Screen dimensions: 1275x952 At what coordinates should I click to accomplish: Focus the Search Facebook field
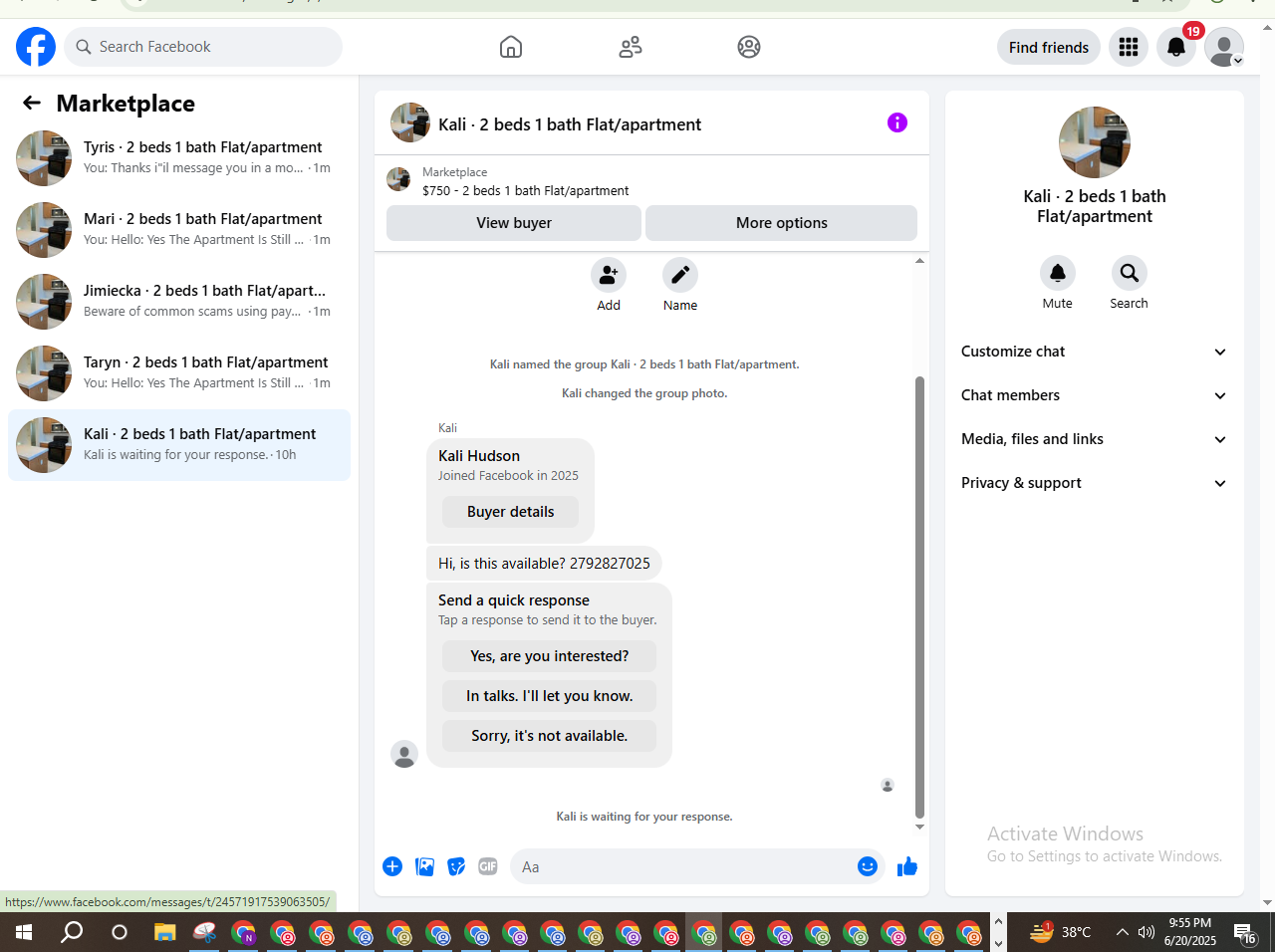pos(203,47)
